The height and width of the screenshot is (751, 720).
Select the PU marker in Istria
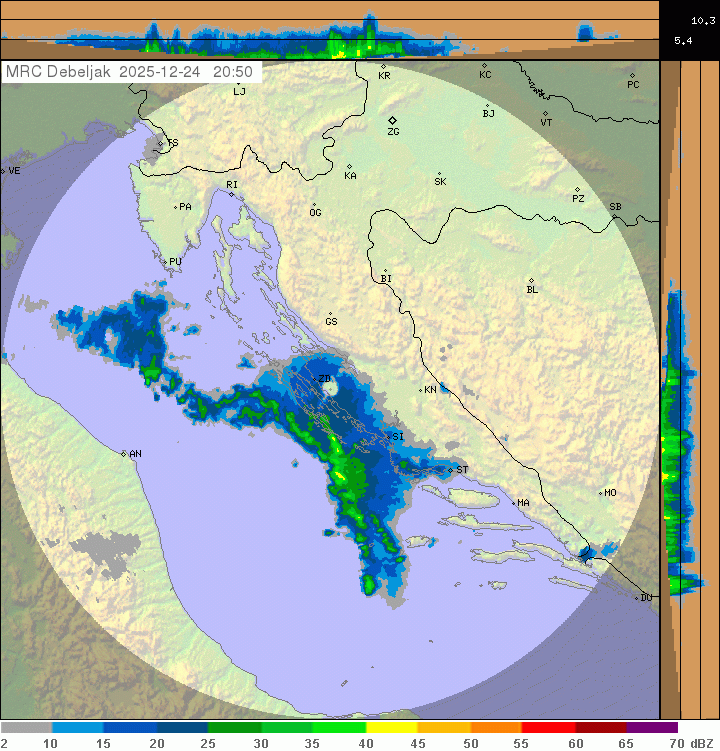[166, 262]
